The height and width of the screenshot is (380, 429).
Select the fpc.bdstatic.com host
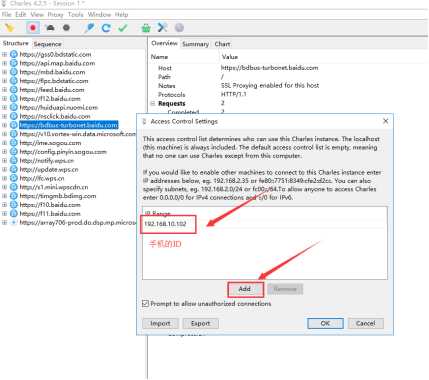click(54, 81)
